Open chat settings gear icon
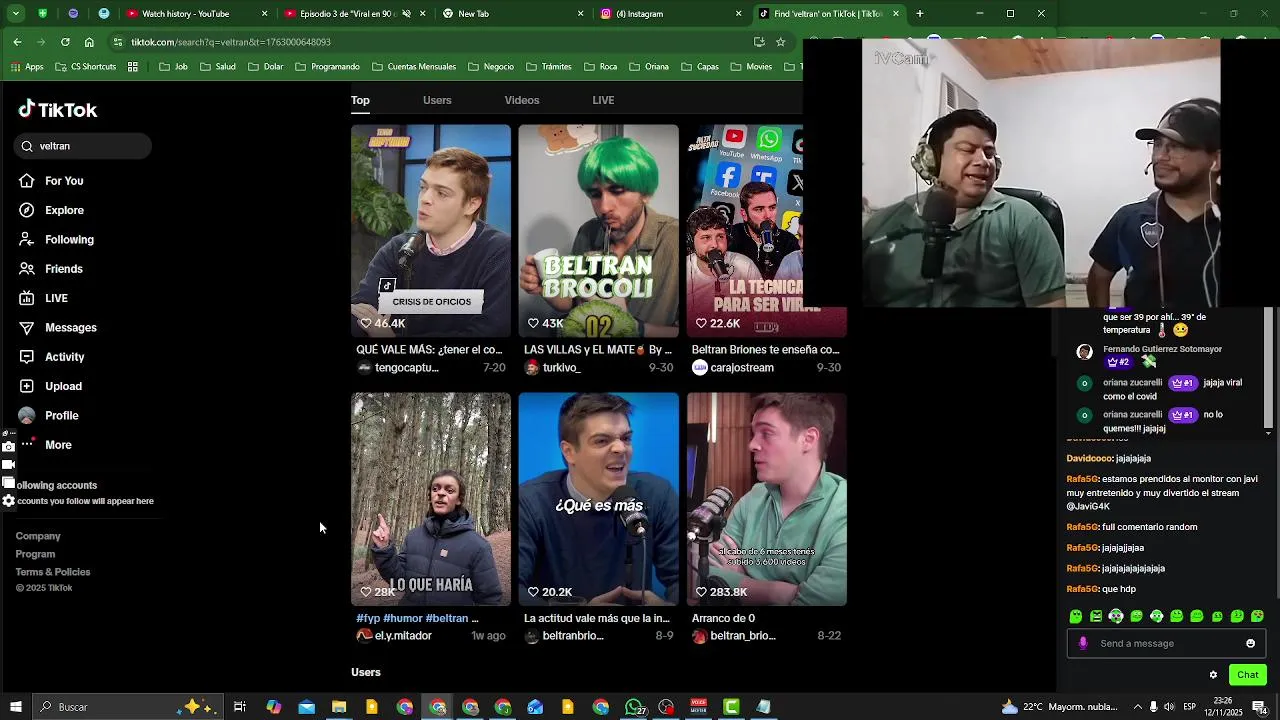Viewport: 1280px width, 720px height. (1213, 675)
